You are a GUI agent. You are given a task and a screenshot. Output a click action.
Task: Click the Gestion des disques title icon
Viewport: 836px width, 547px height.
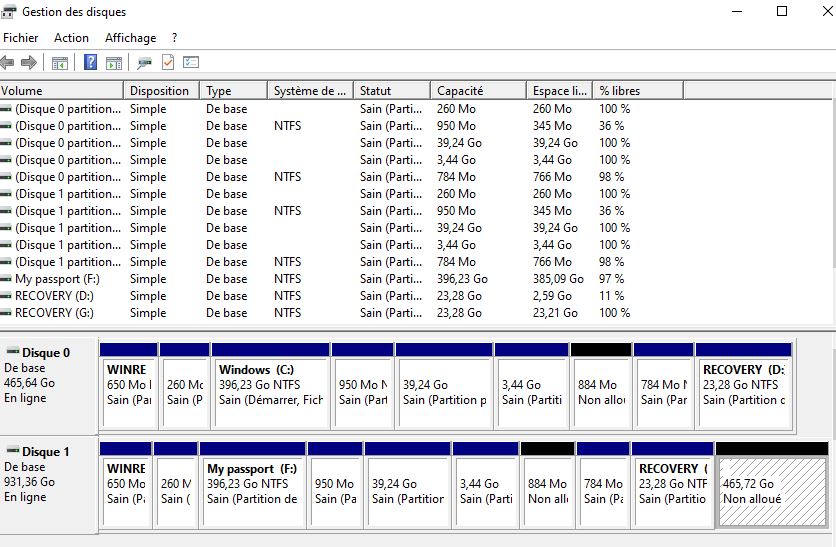(9, 11)
